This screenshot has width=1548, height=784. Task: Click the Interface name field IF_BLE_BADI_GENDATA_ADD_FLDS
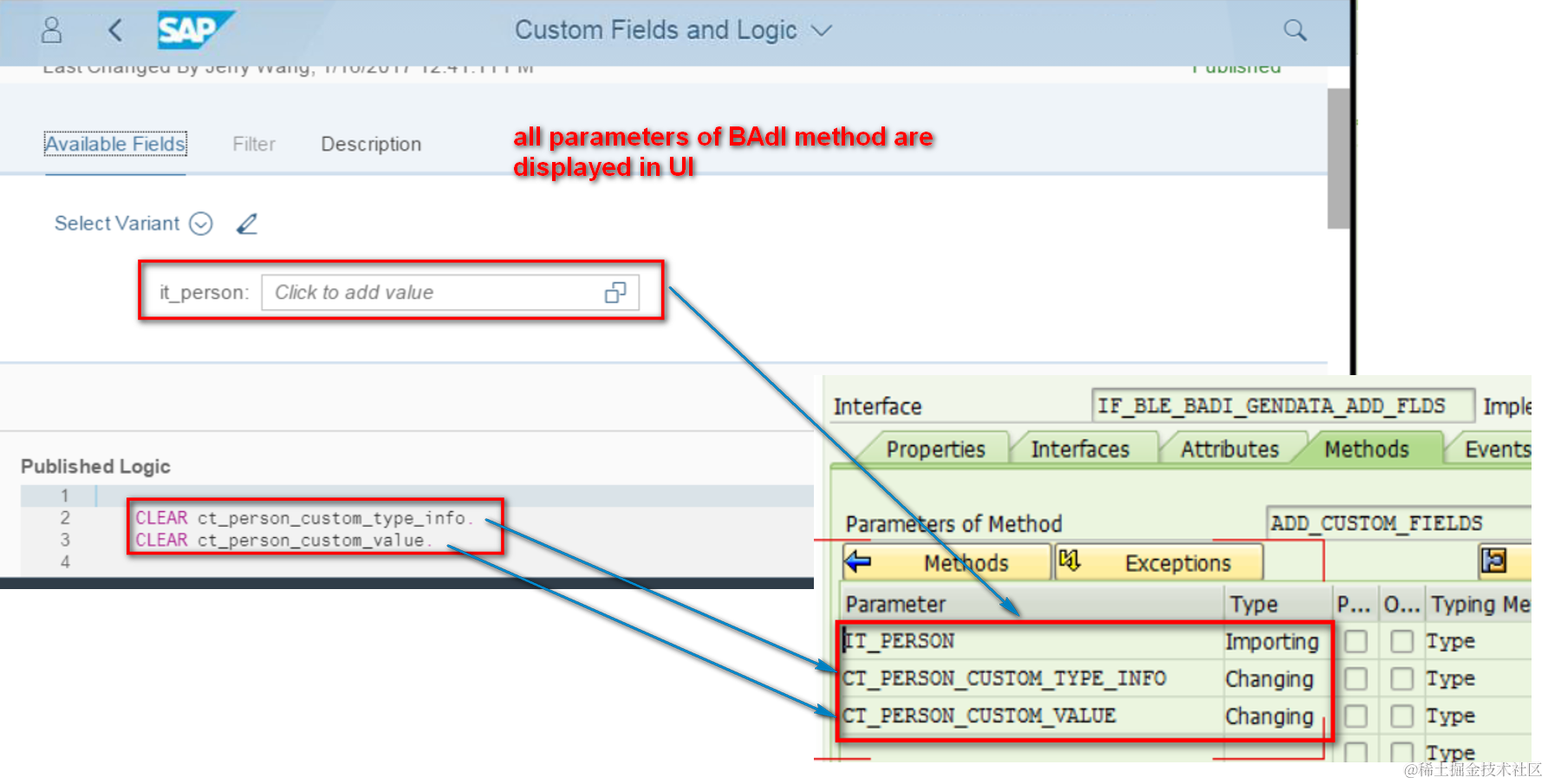1283,405
